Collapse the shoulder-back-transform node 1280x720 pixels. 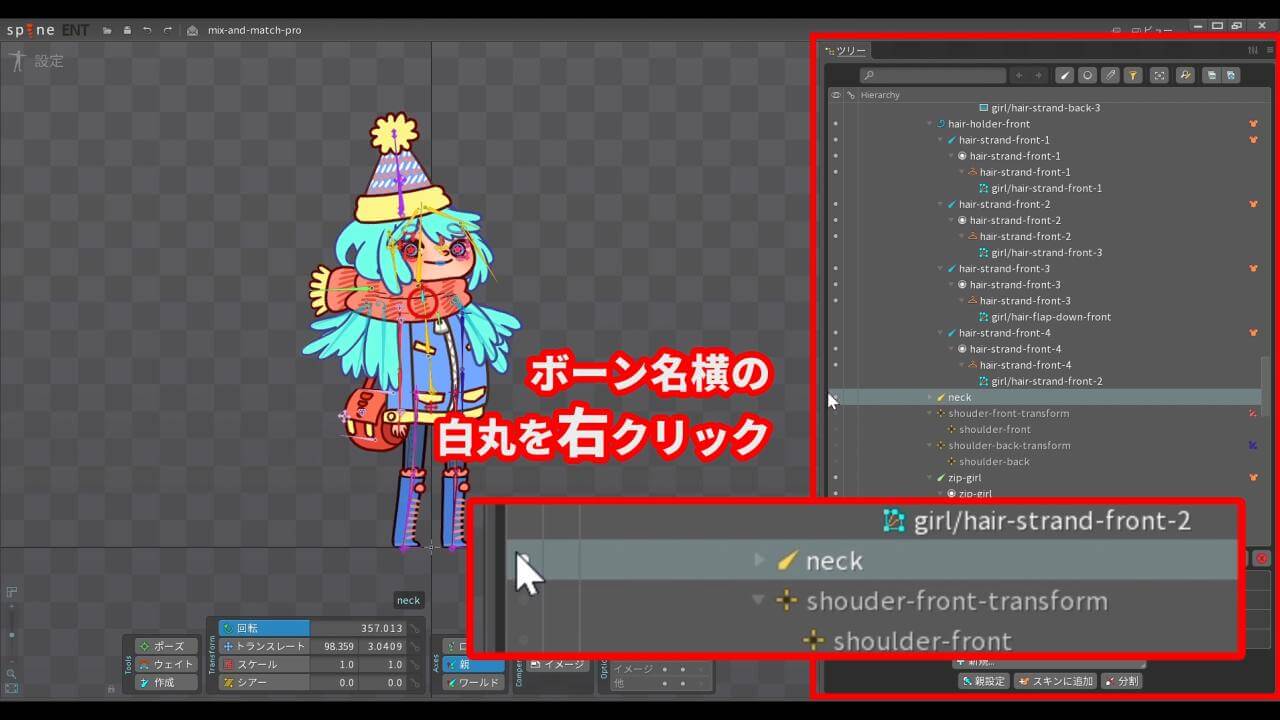click(929, 445)
